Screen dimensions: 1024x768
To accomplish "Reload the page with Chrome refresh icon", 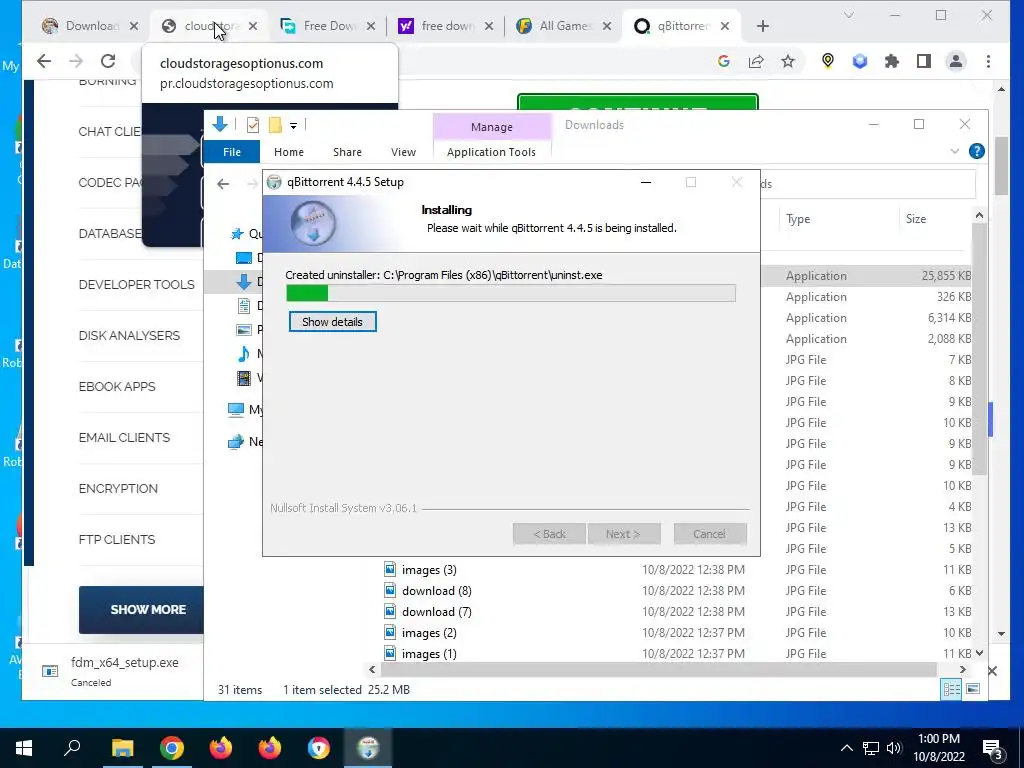I will tap(108, 61).
